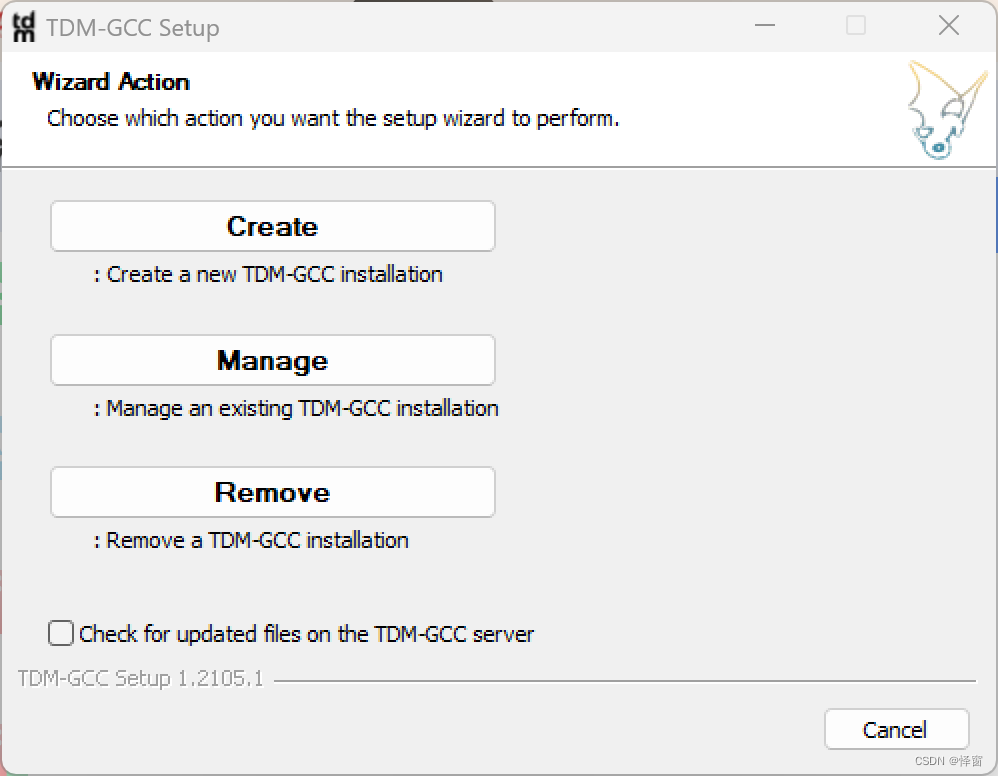Click the CSDN watermark in the corner
This screenshot has width=998, height=776.
(949, 761)
